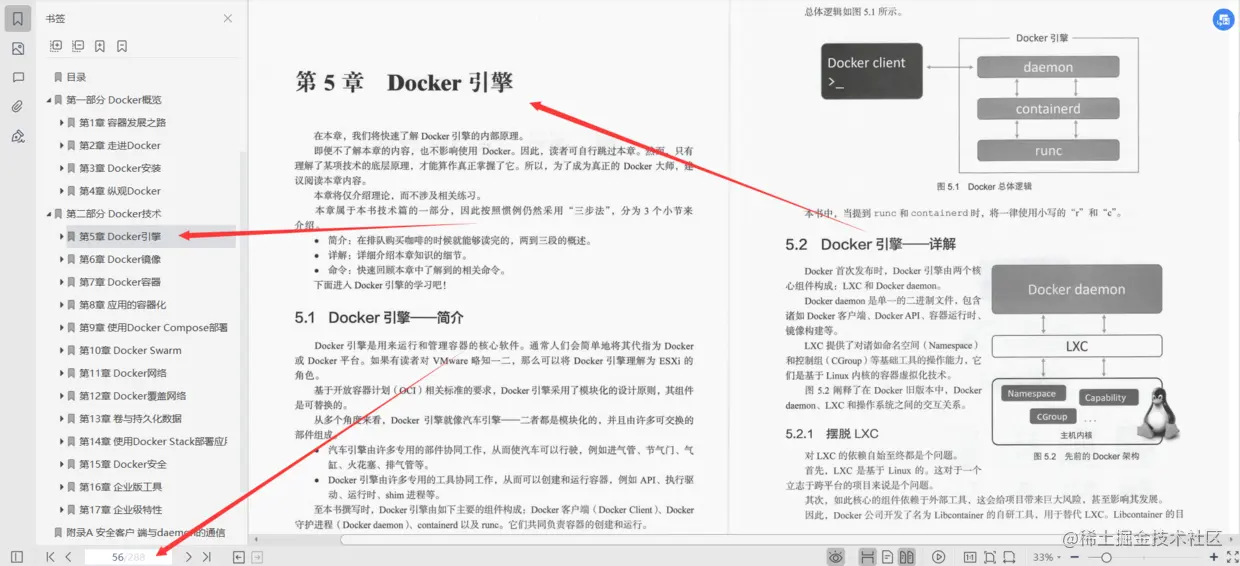Viewport: 1240px width, 566px height.
Task: Start slideshow play icon
Action: [x=938, y=557]
